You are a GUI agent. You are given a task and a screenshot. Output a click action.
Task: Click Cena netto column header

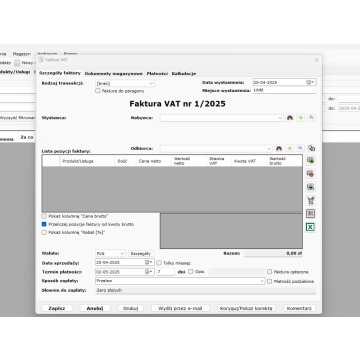coord(153,161)
